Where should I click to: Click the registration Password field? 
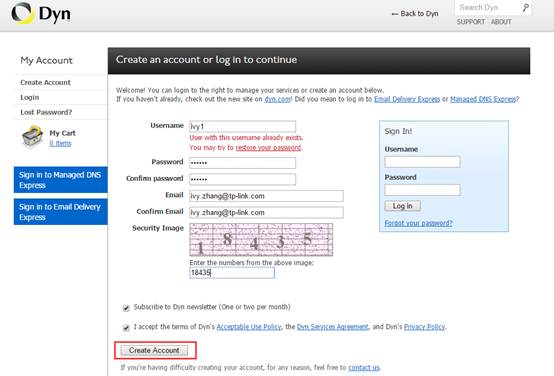[x=242, y=163]
